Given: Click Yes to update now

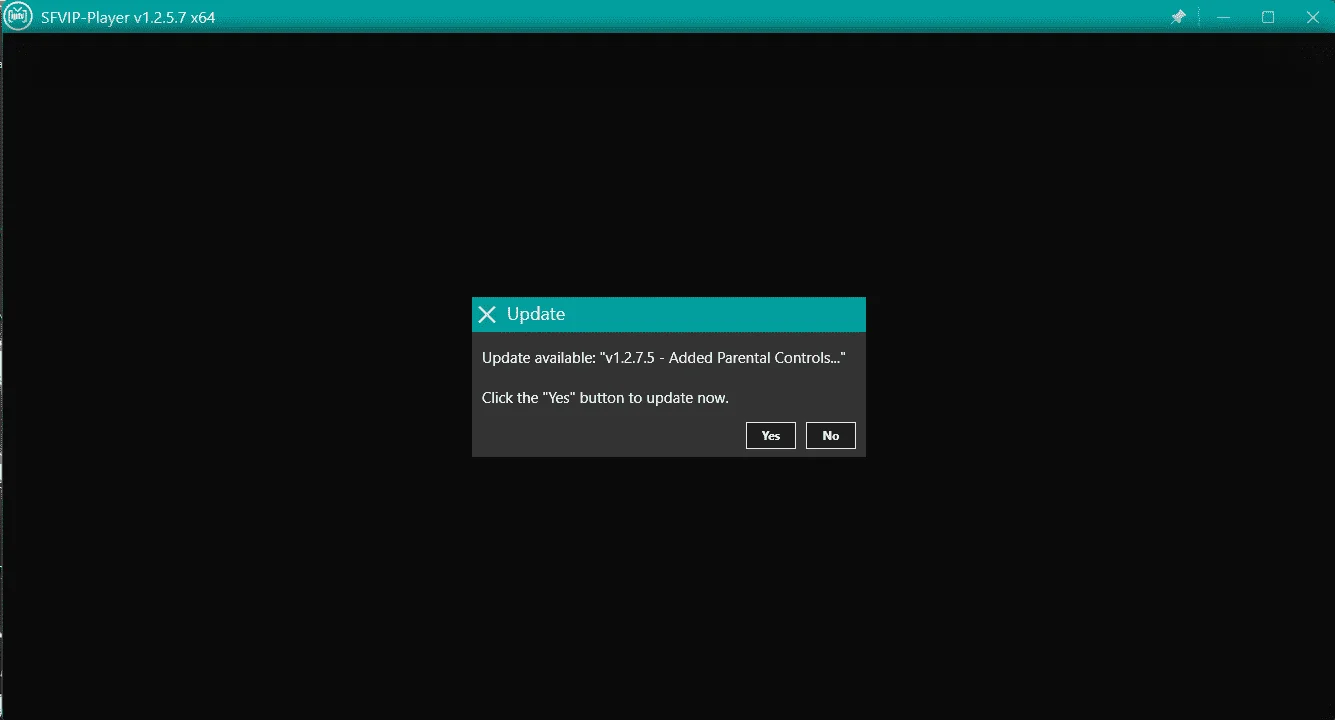Looking at the screenshot, I should (770, 435).
